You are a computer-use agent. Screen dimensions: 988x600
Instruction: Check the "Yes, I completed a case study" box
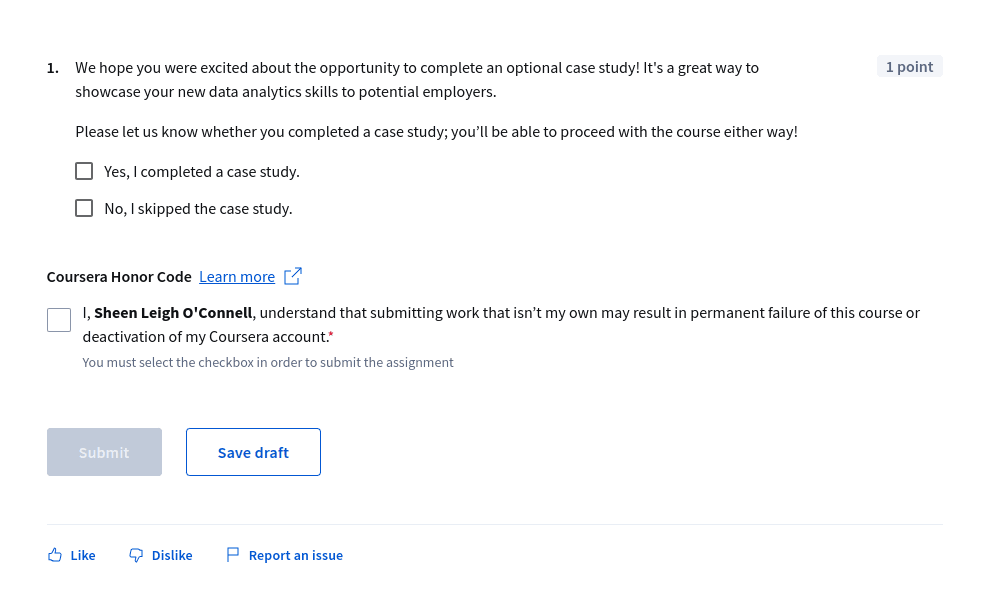[x=84, y=171]
